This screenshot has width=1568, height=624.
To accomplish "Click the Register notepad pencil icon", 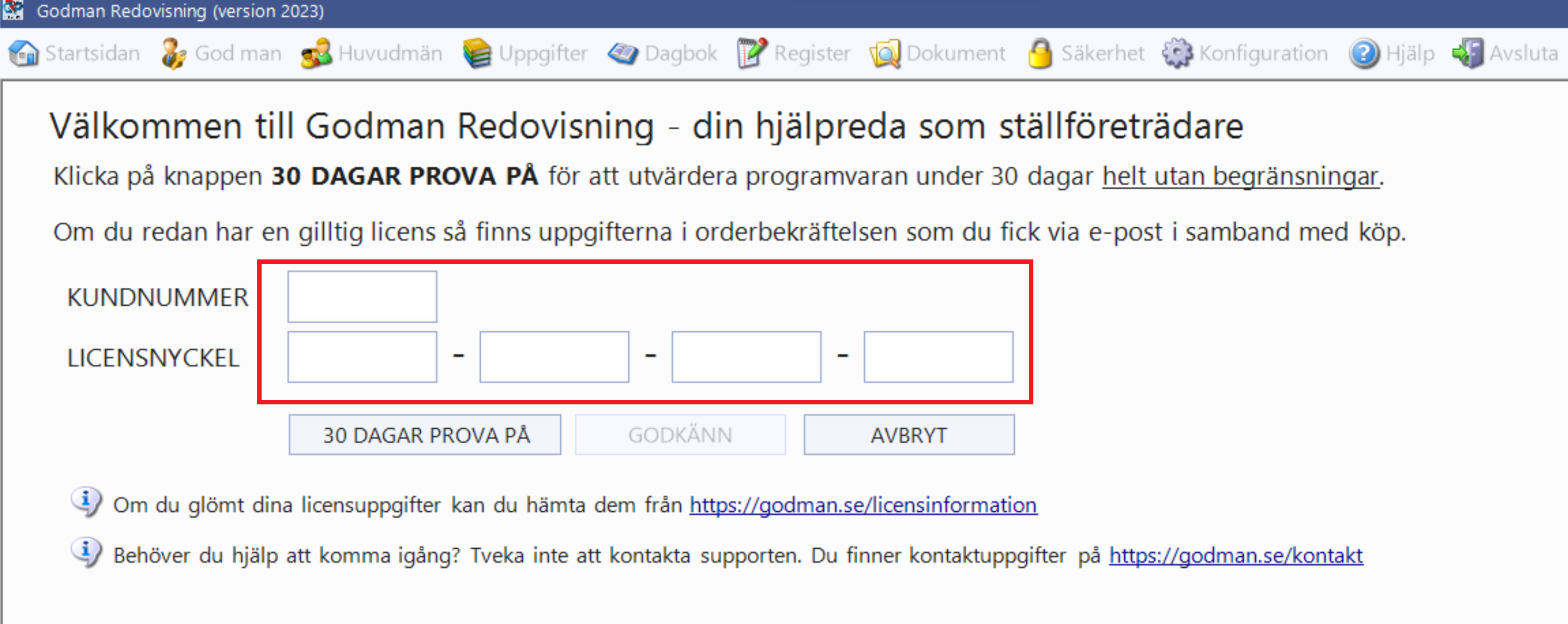I will (x=752, y=53).
